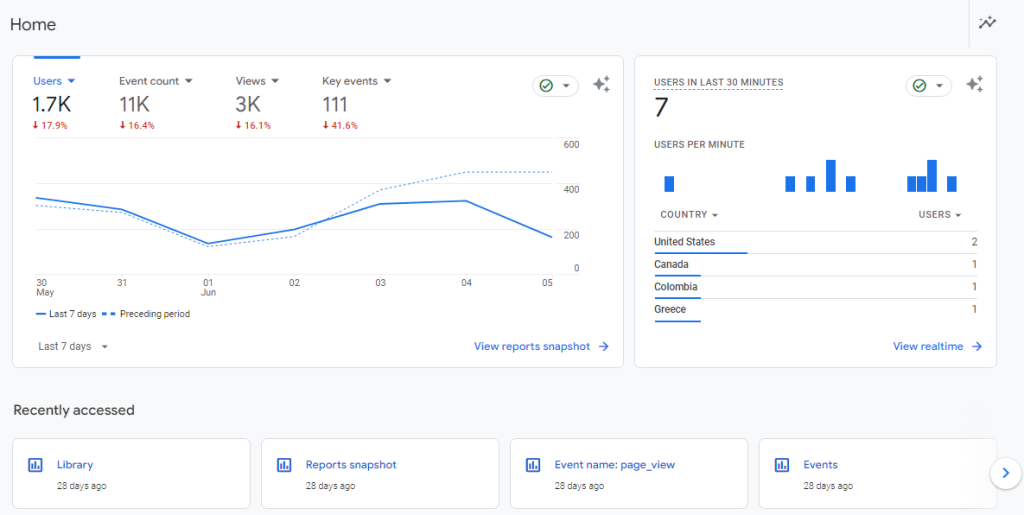Open the Events recent item

(x=878, y=473)
